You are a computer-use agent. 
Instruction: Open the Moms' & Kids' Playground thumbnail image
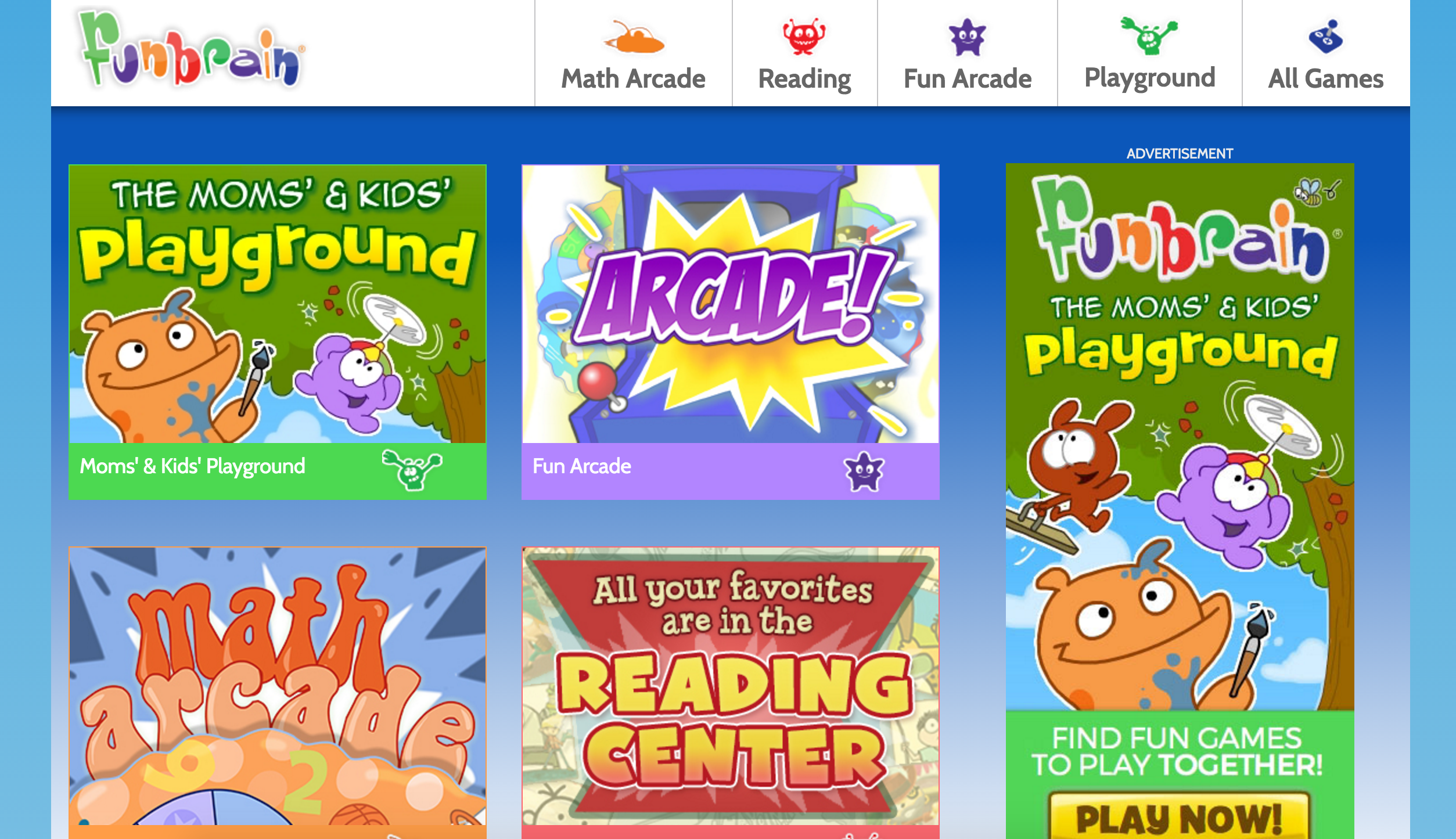[x=278, y=304]
